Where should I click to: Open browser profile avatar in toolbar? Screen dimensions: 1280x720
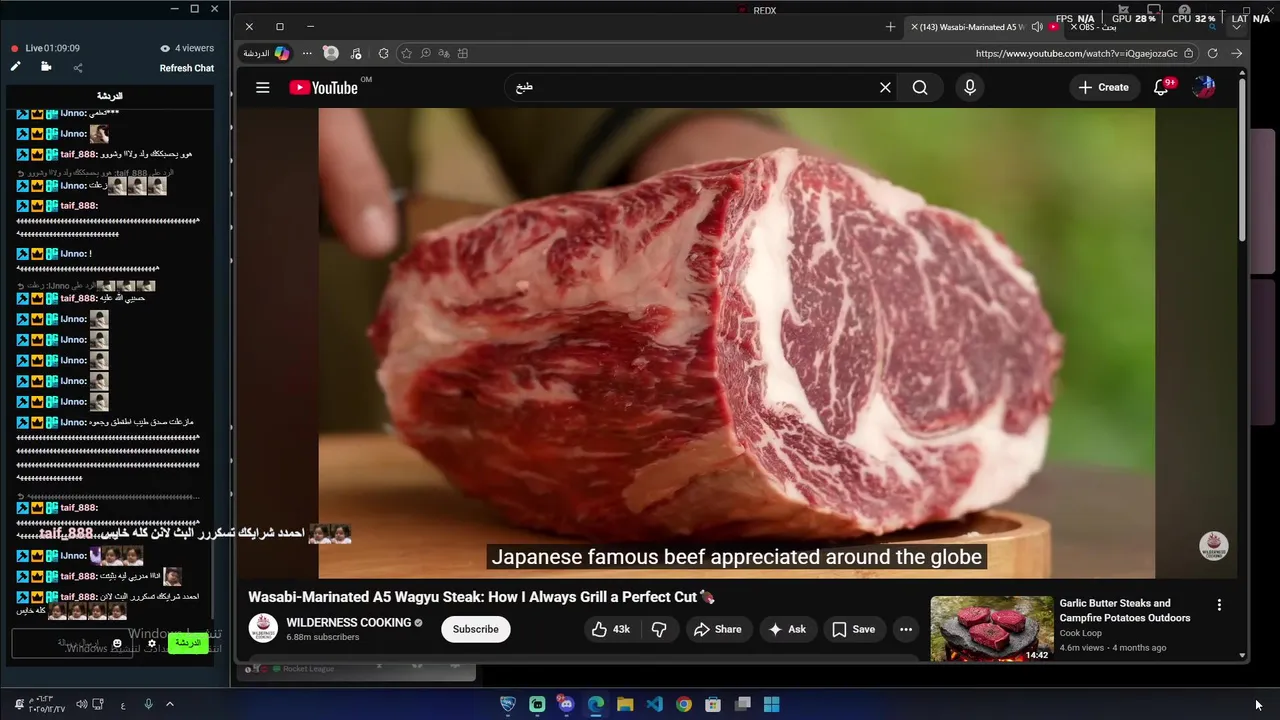(x=331, y=53)
